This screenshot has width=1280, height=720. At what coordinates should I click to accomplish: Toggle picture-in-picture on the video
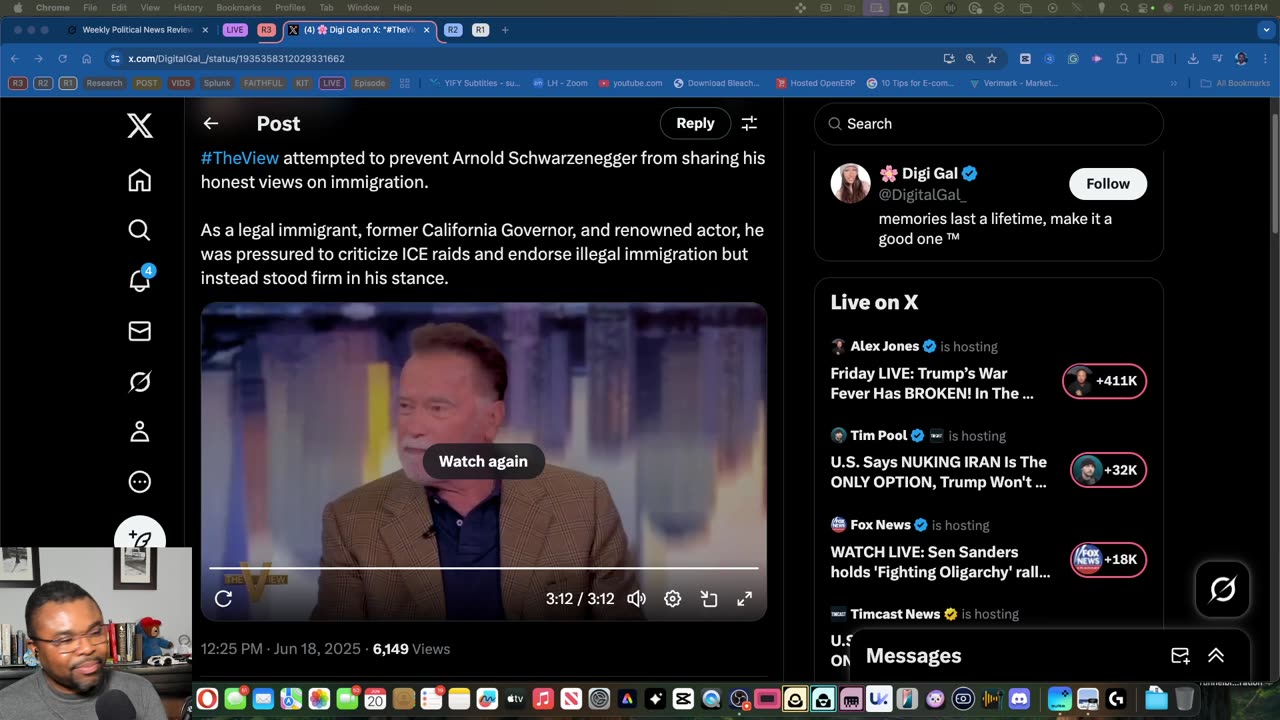click(x=709, y=599)
